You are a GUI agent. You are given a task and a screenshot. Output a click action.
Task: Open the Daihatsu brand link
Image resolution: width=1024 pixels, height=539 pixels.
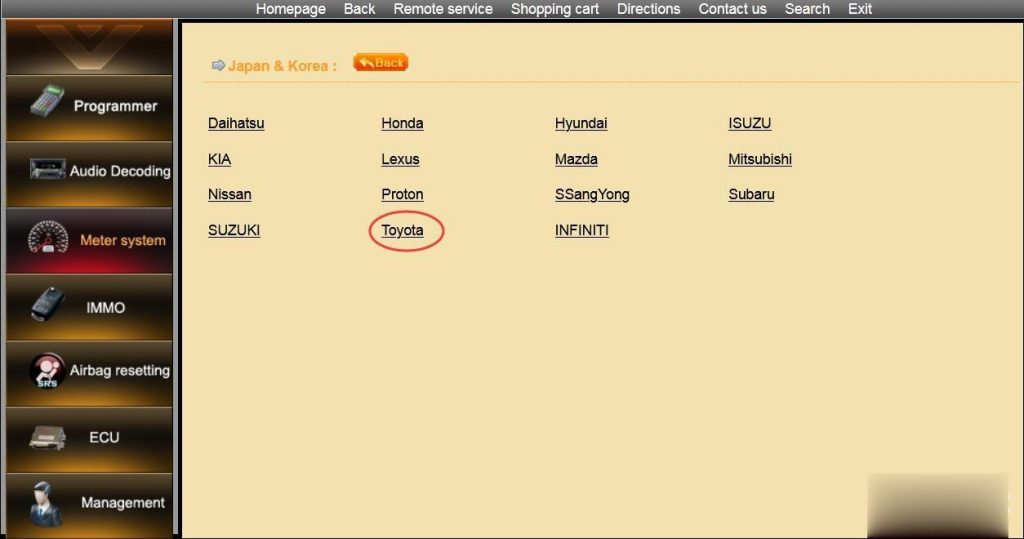(236, 123)
